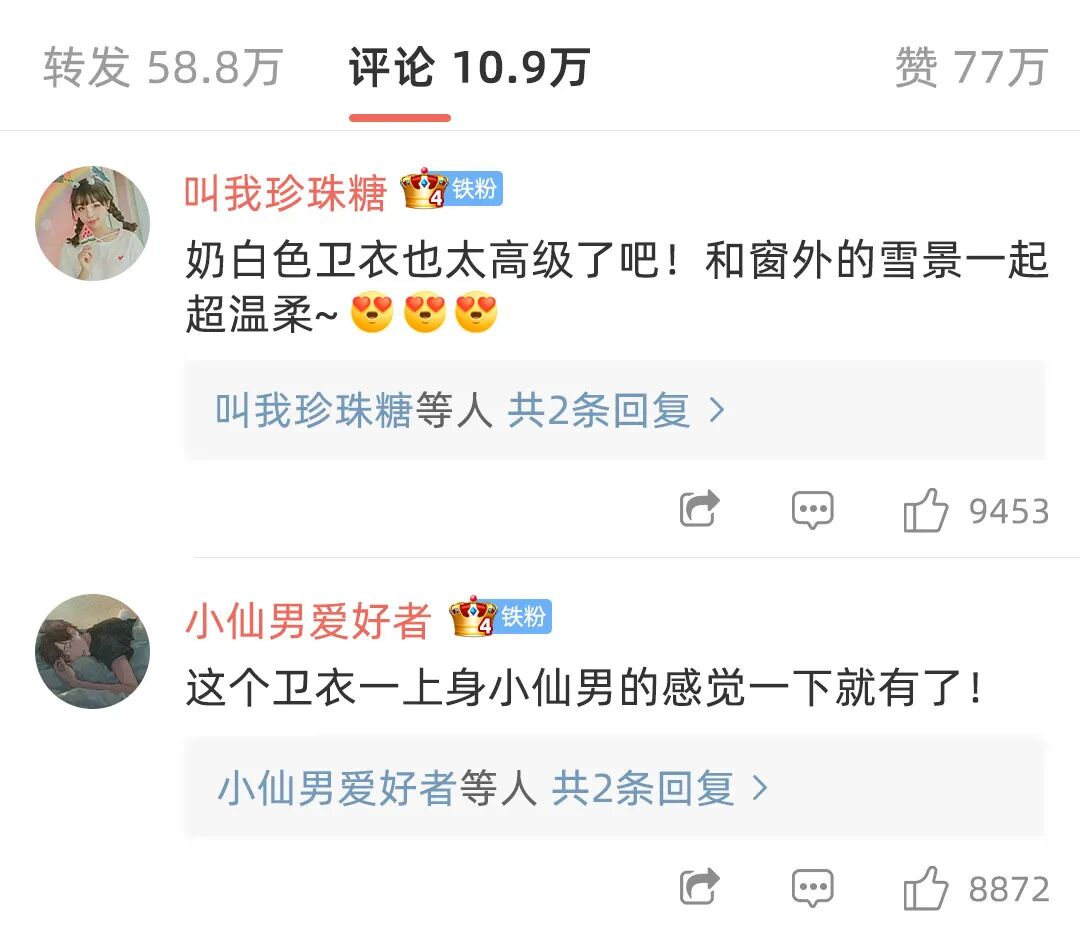Open profile via red username 叫我珍珠糖
The height and width of the screenshot is (926, 1080).
pos(286,193)
